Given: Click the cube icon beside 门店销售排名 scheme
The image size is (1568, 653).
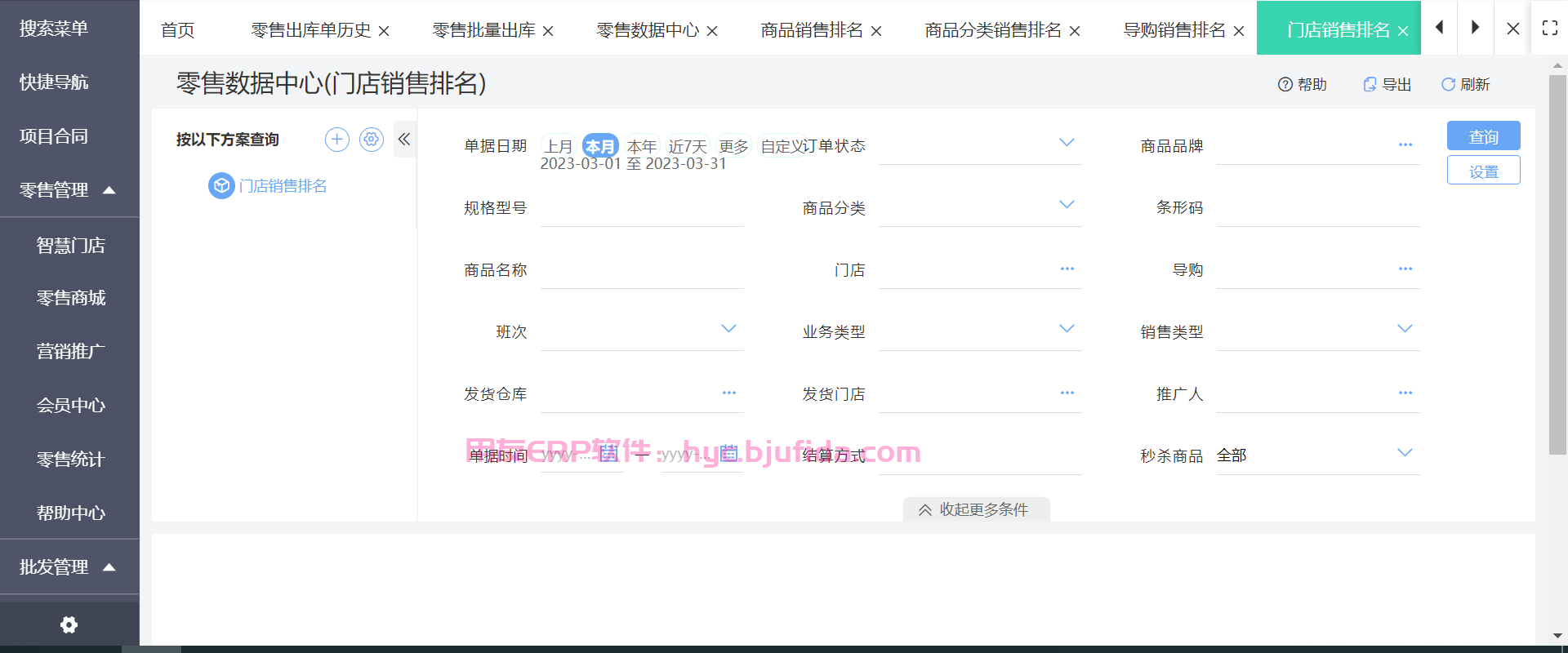Looking at the screenshot, I should point(221,186).
